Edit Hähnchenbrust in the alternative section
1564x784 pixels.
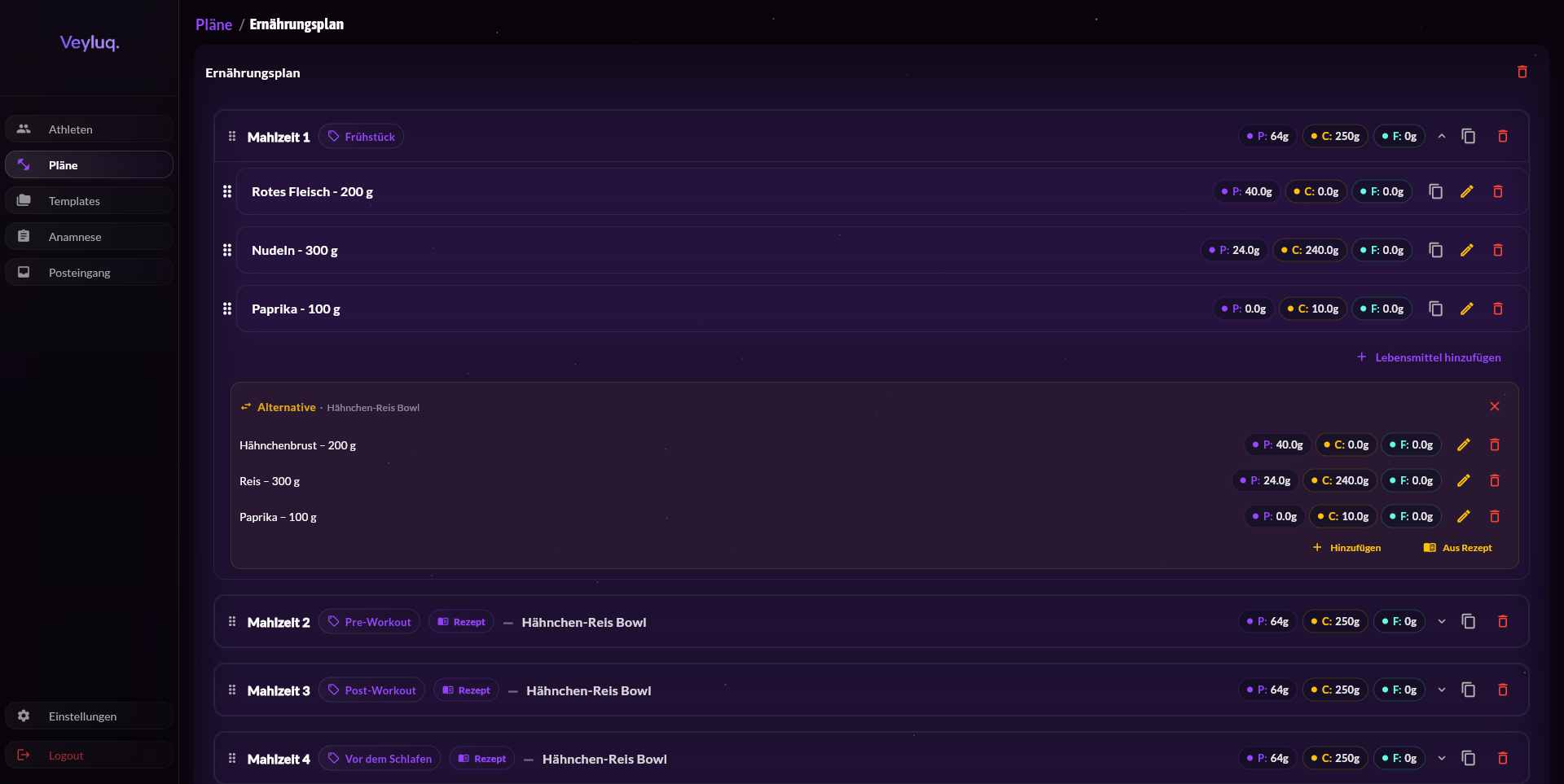click(1463, 445)
